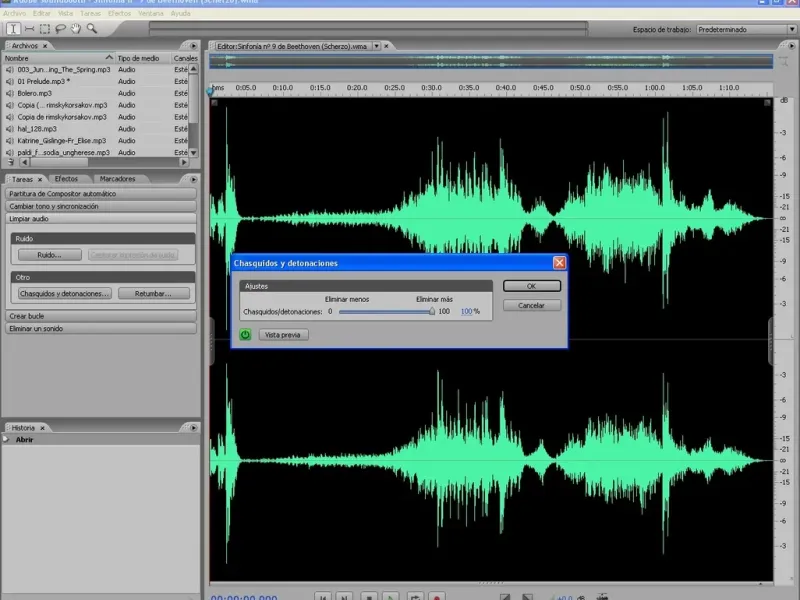Click the Tipo de medio column header
The image size is (800, 600).
142,58
